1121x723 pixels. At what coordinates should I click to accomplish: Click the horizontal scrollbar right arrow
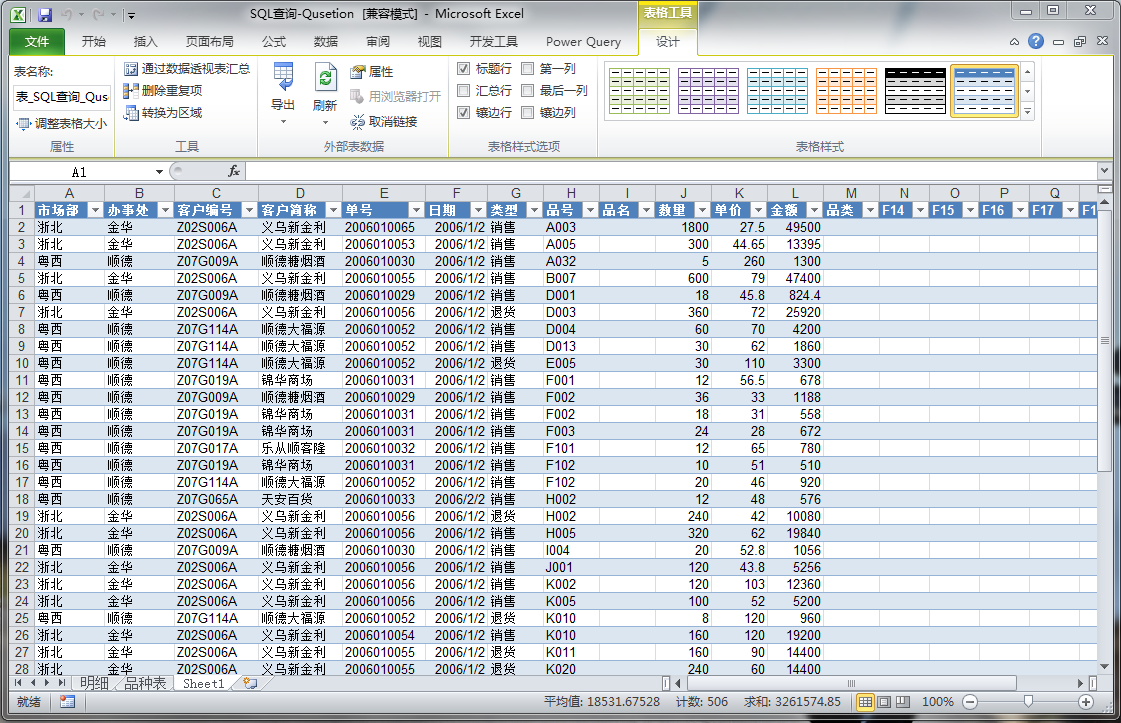[x=1081, y=684]
